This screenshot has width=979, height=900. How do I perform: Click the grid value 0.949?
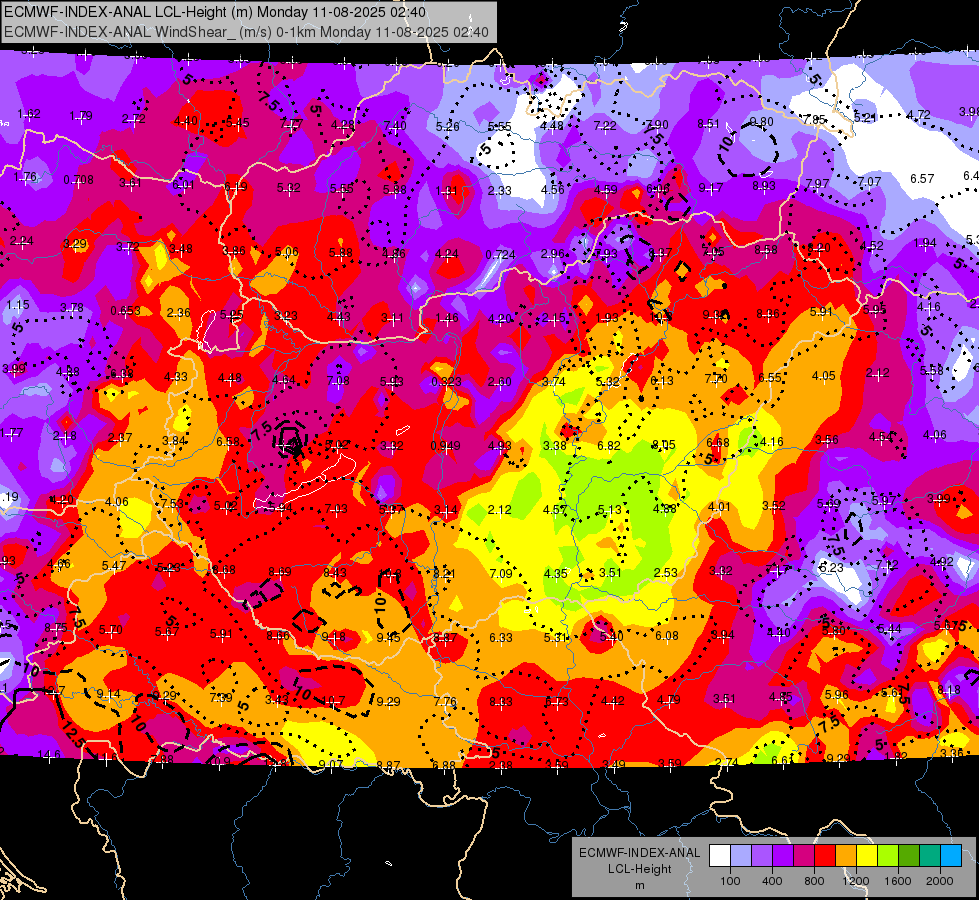[446, 445]
